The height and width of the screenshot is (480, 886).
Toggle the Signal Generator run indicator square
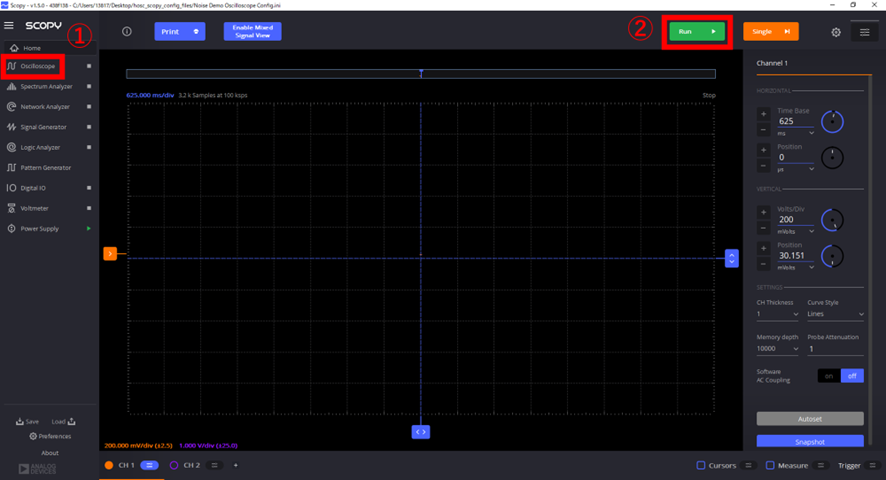tap(89, 127)
